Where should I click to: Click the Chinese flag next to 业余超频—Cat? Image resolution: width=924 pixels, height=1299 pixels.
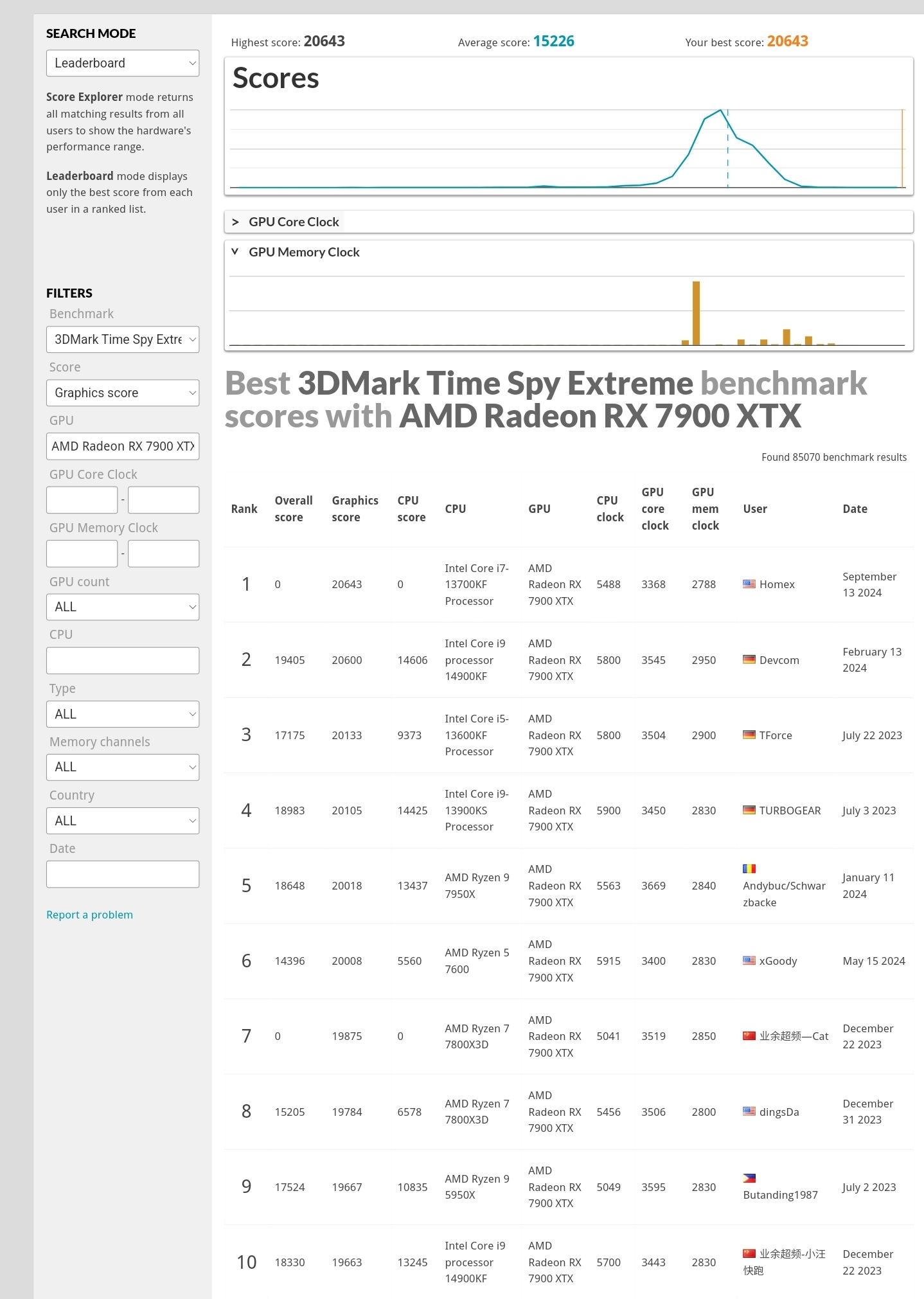pos(749,1035)
